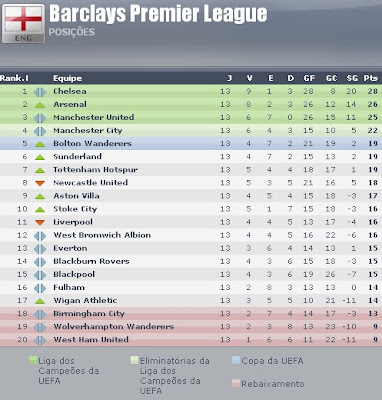Sort by GF goals column header
The height and width of the screenshot is (400, 382).
click(x=309, y=78)
